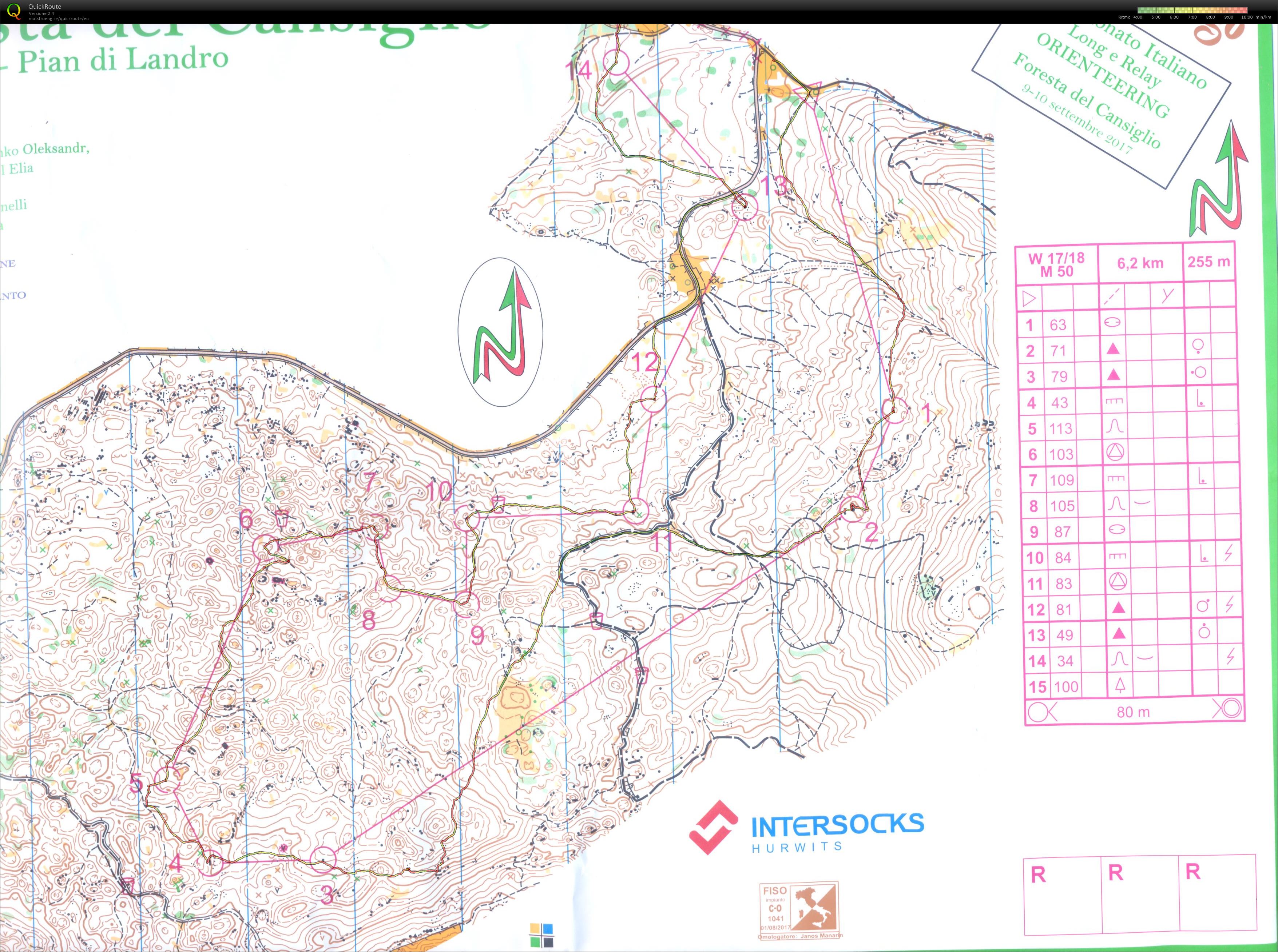Click the QuickRoute title text

click(x=45, y=7)
